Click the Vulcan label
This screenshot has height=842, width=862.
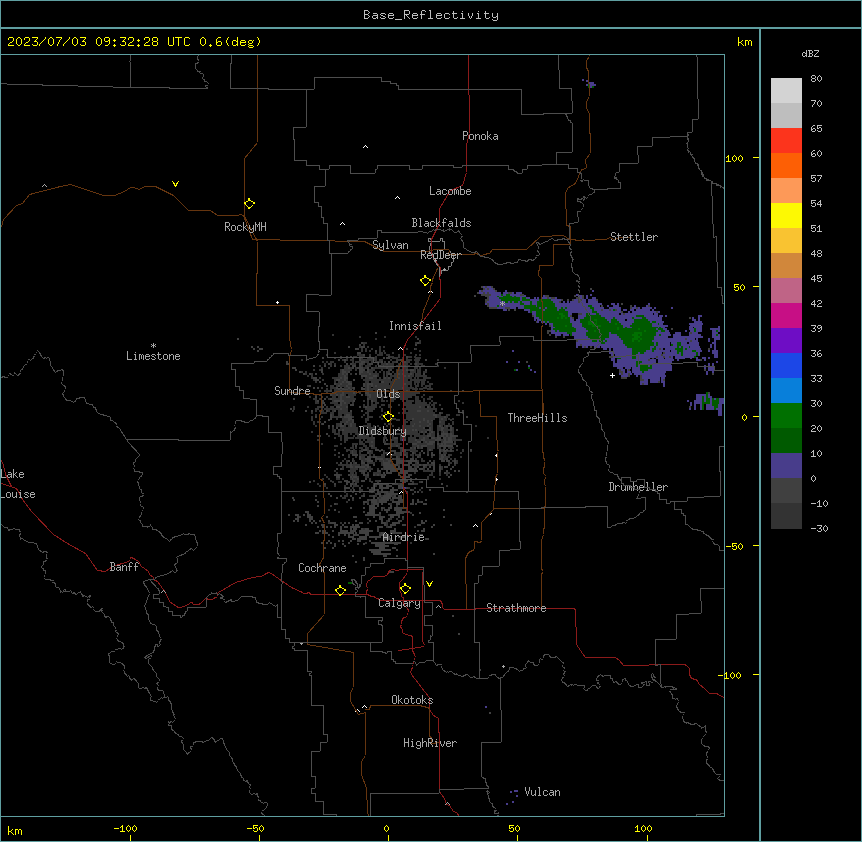pos(543,792)
